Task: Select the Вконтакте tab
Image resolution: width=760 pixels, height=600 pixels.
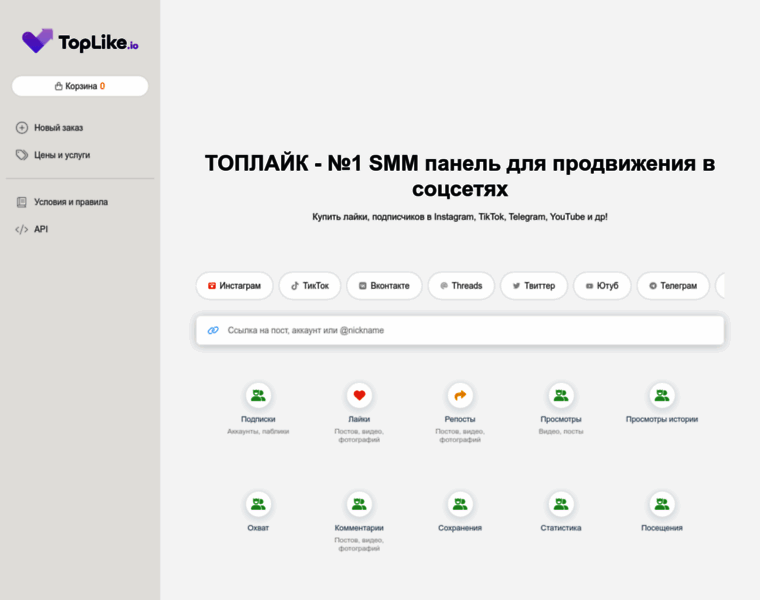Action: [384, 285]
